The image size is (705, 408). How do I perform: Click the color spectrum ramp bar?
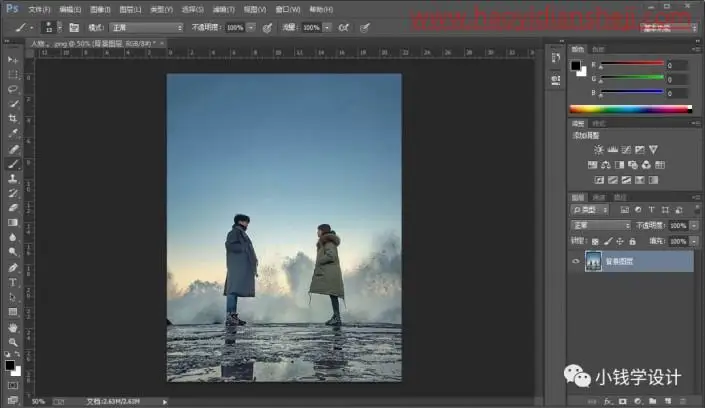click(x=630, y=109)
